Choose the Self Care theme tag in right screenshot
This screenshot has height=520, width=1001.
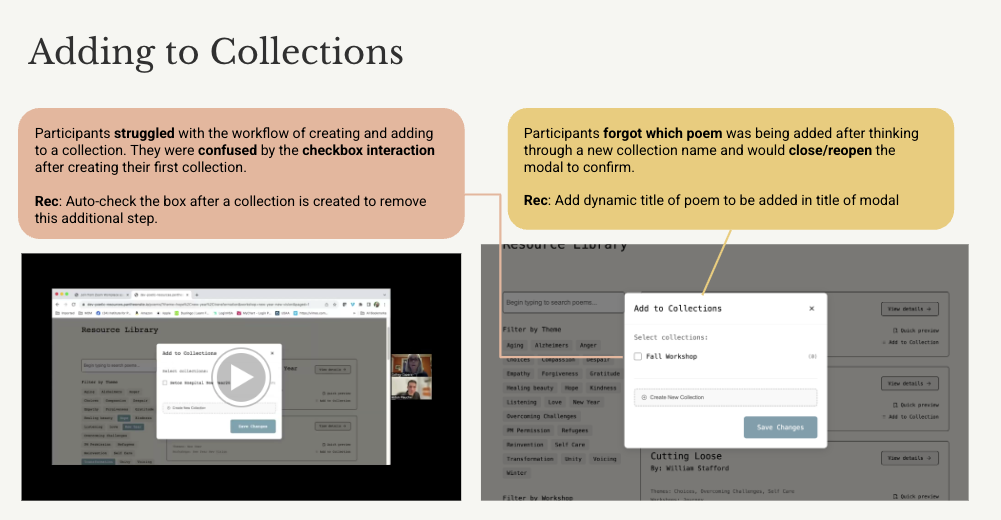(x=570, y=444)
